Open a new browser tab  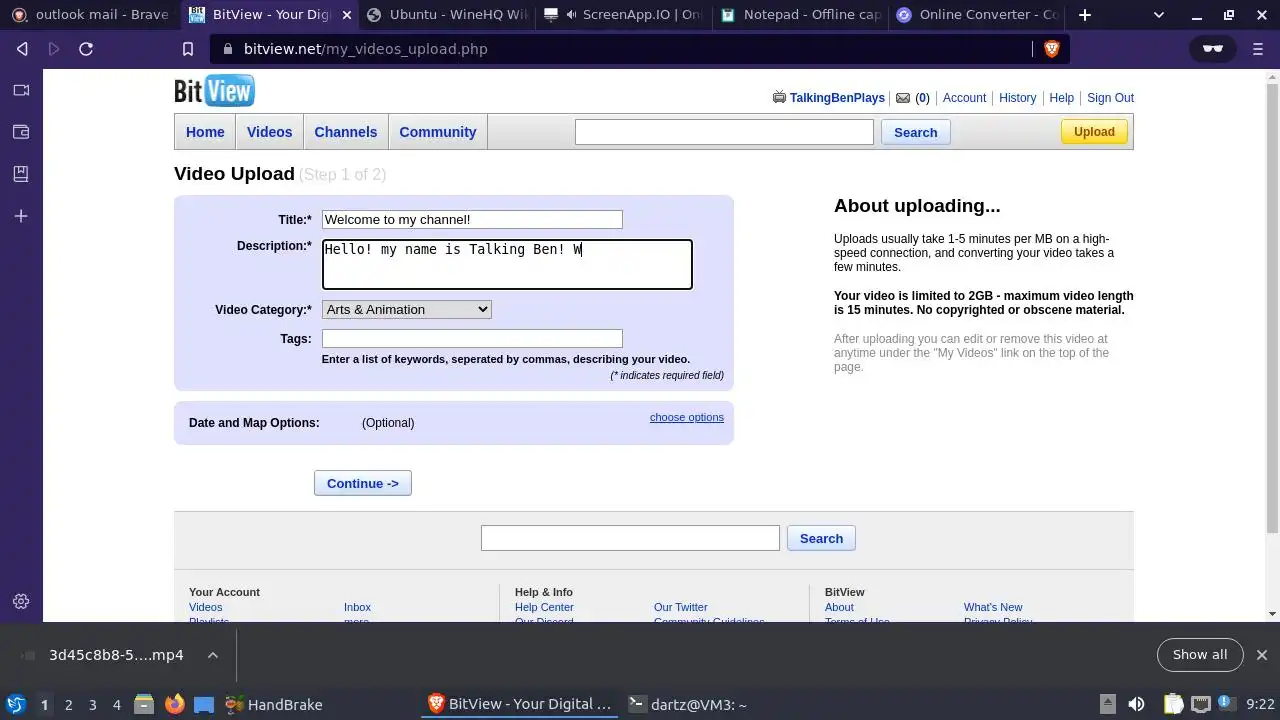1085,15
